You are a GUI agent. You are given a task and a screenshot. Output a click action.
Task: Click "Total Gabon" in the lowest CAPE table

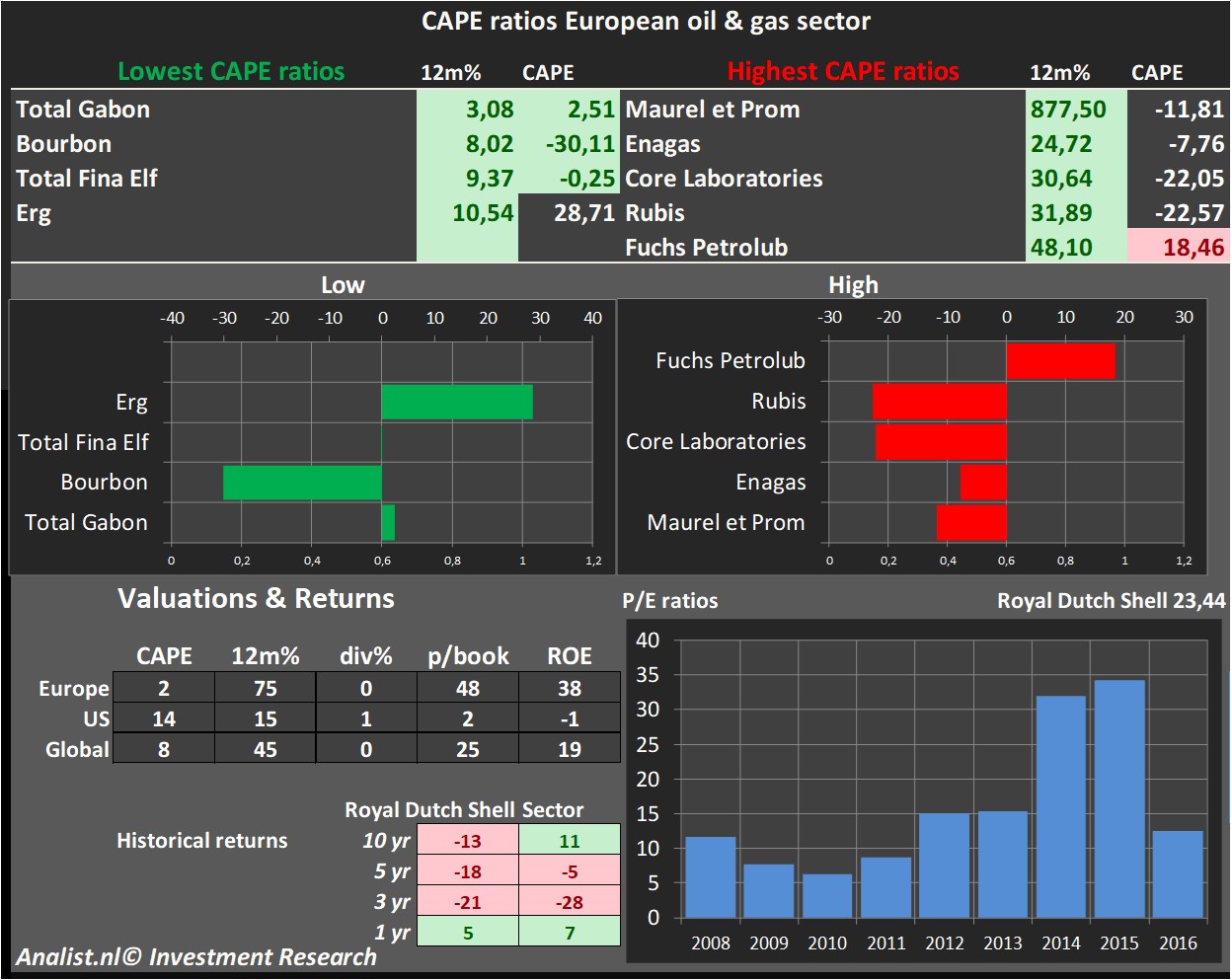83,110
